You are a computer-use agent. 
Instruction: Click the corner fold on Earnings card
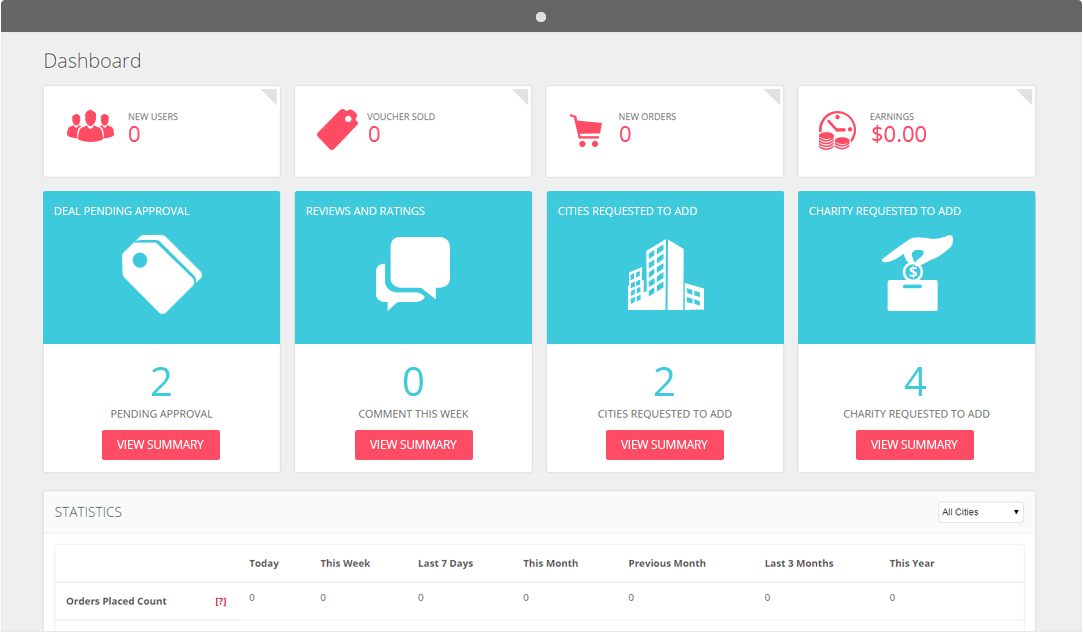(1025, 95)
